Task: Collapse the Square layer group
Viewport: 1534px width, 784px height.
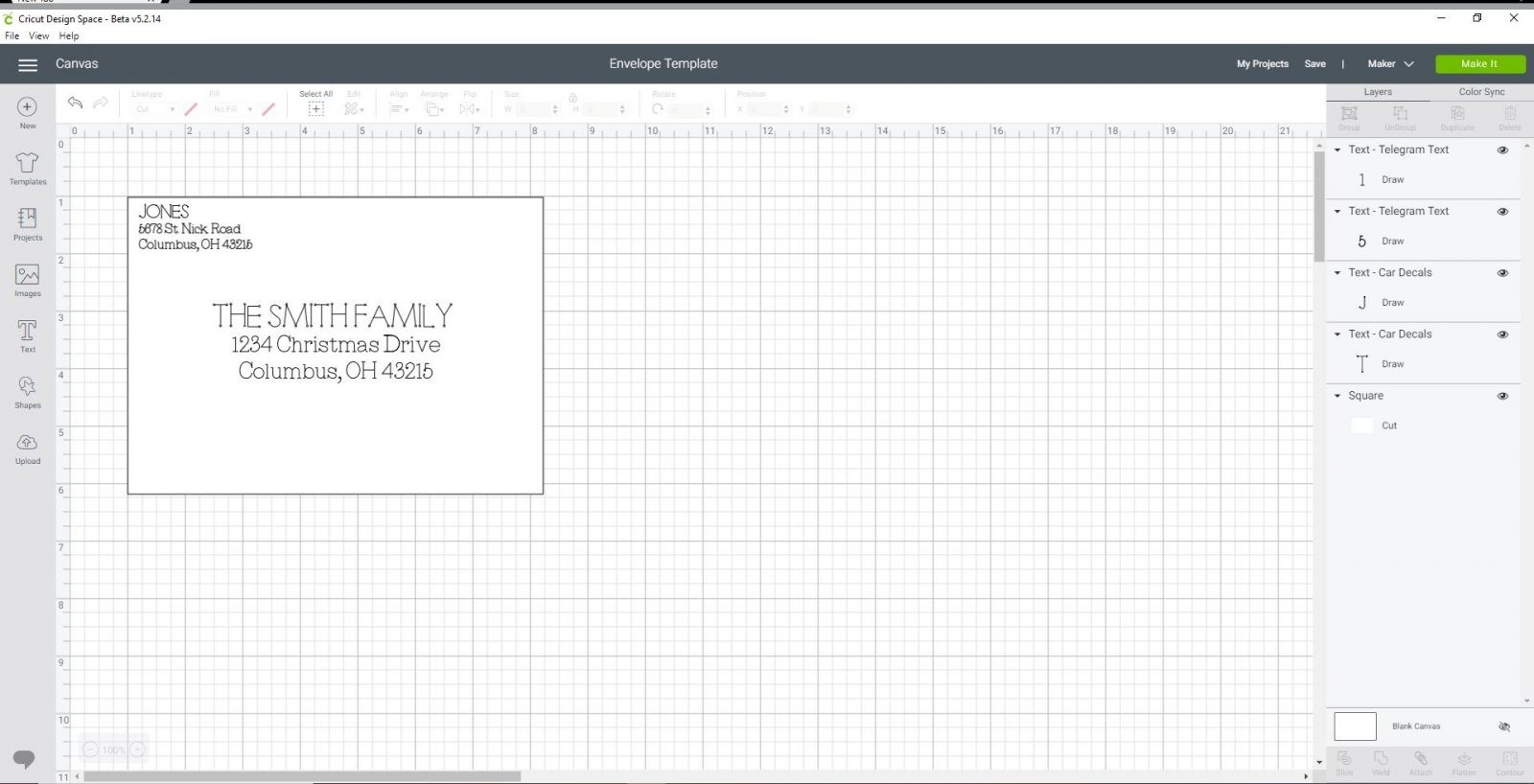Action: (x=1337, y=396)
